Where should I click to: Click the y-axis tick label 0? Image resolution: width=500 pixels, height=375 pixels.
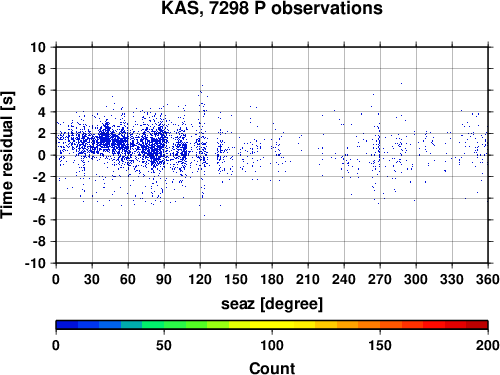[42, 155]
